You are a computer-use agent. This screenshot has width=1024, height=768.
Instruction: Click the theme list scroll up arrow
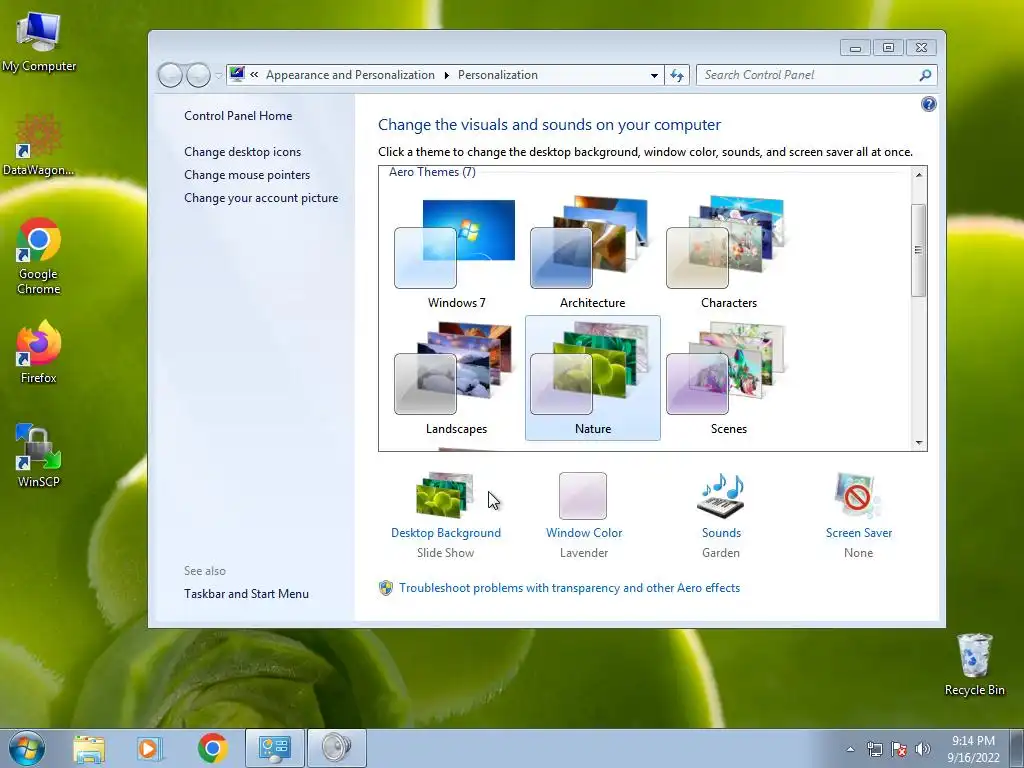919,174
